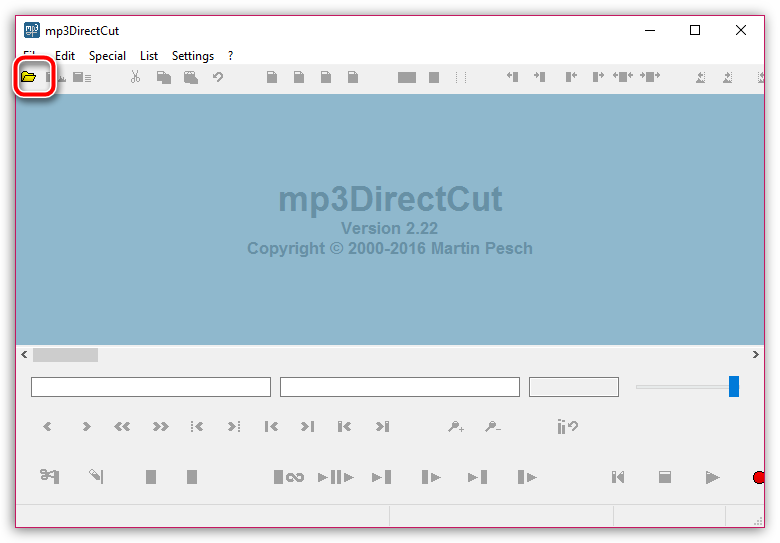Click the single left chevron navigation button
This screenshot has height=543, width=780.
pos(47,426)
